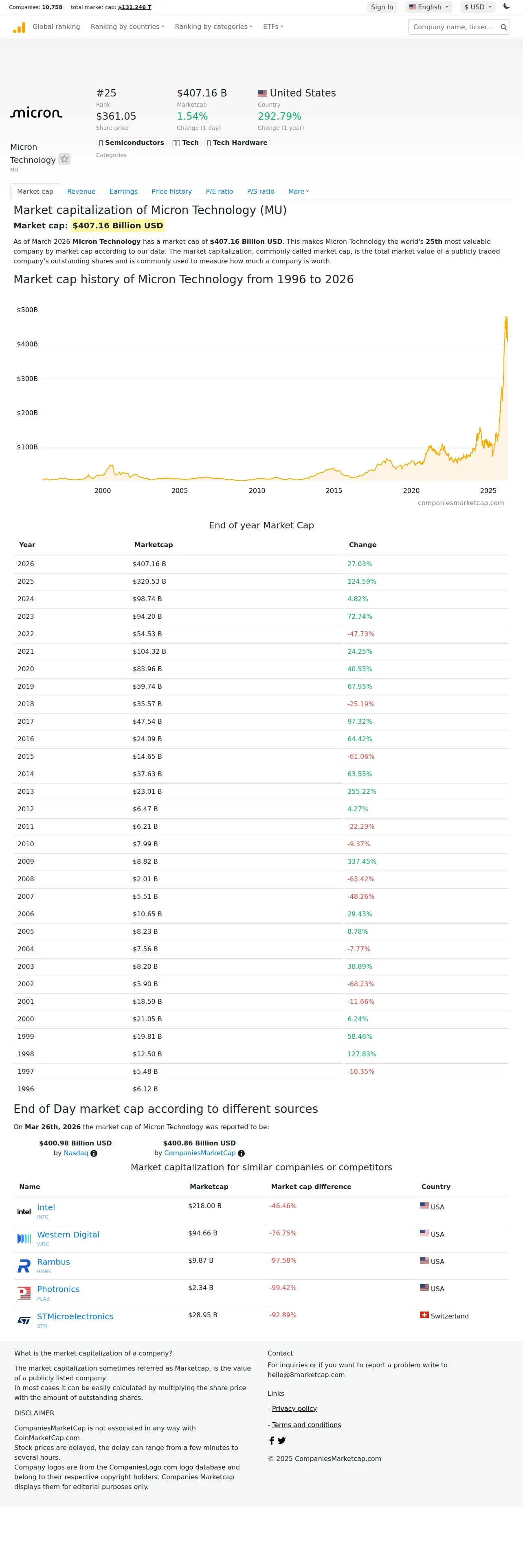Toggle dark mode moon icon
This screenshot has width=523, height=1568.
click(x=507, y=7)
